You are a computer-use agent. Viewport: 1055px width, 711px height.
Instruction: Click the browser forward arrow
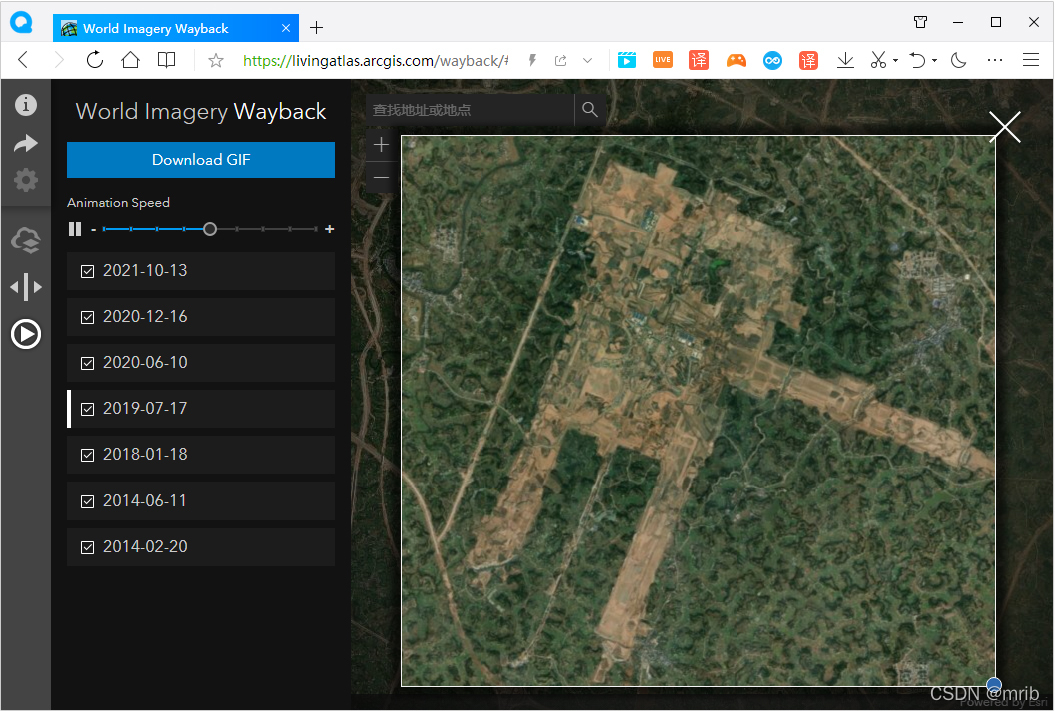point(59,60)
